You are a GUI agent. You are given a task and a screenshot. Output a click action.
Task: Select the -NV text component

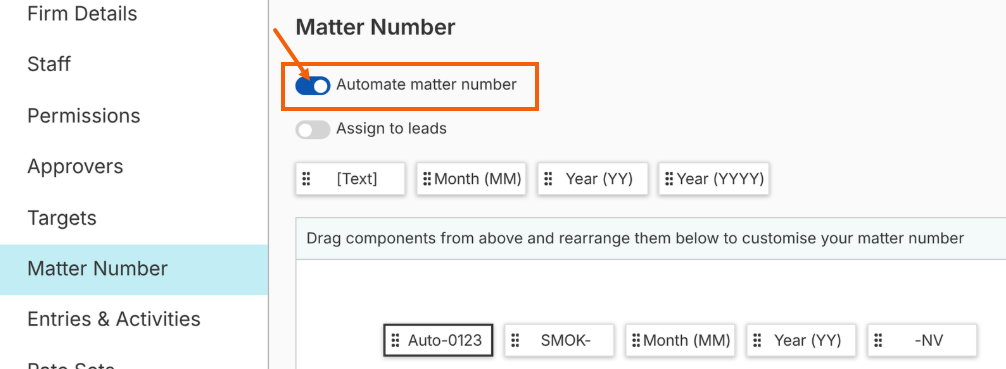922,340
